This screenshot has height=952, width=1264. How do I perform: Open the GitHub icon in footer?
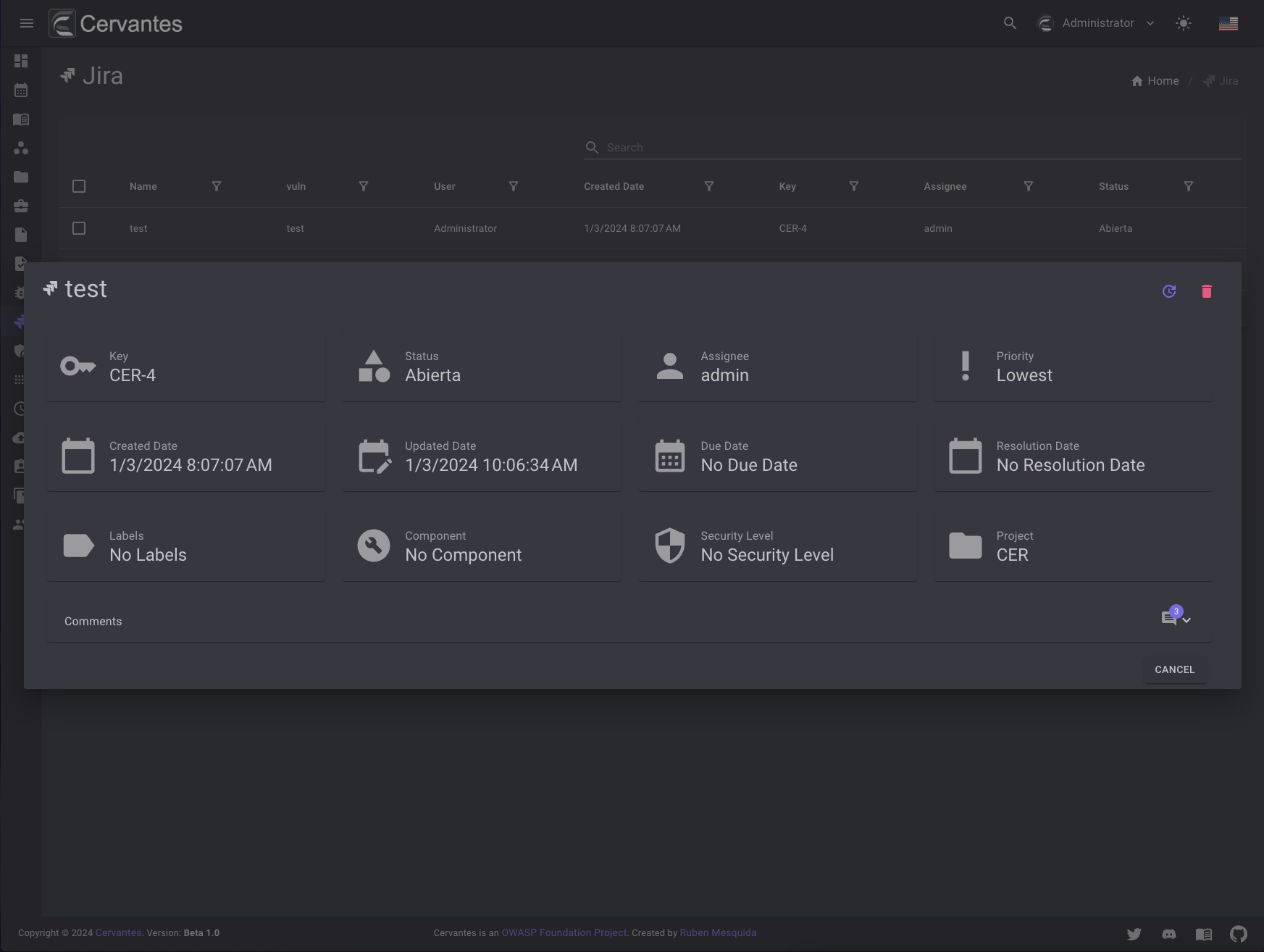tap(1239, 934)
